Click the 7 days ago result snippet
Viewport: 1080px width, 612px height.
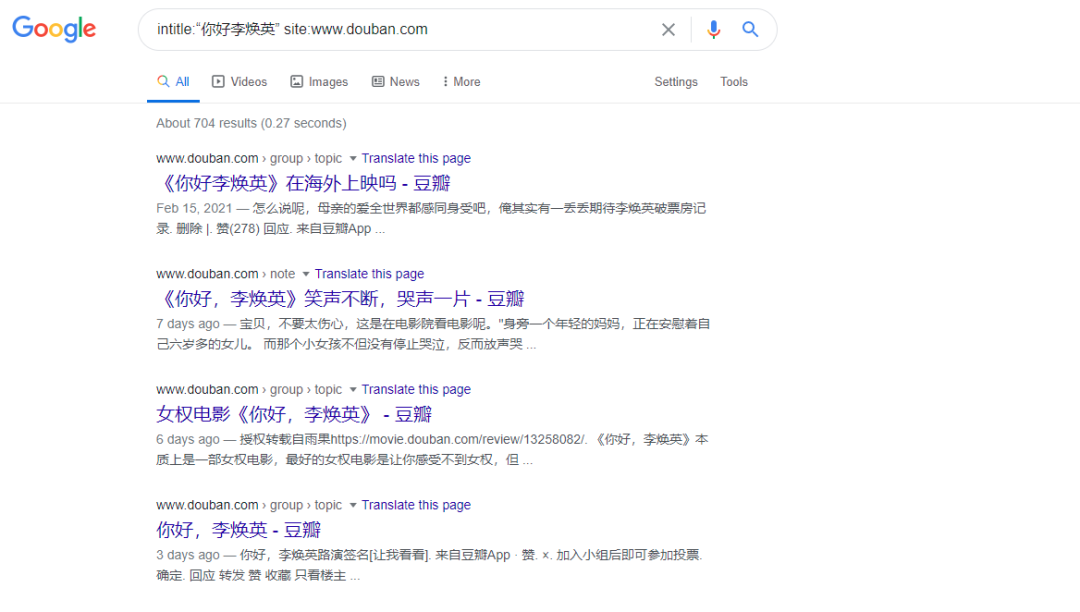433,334
